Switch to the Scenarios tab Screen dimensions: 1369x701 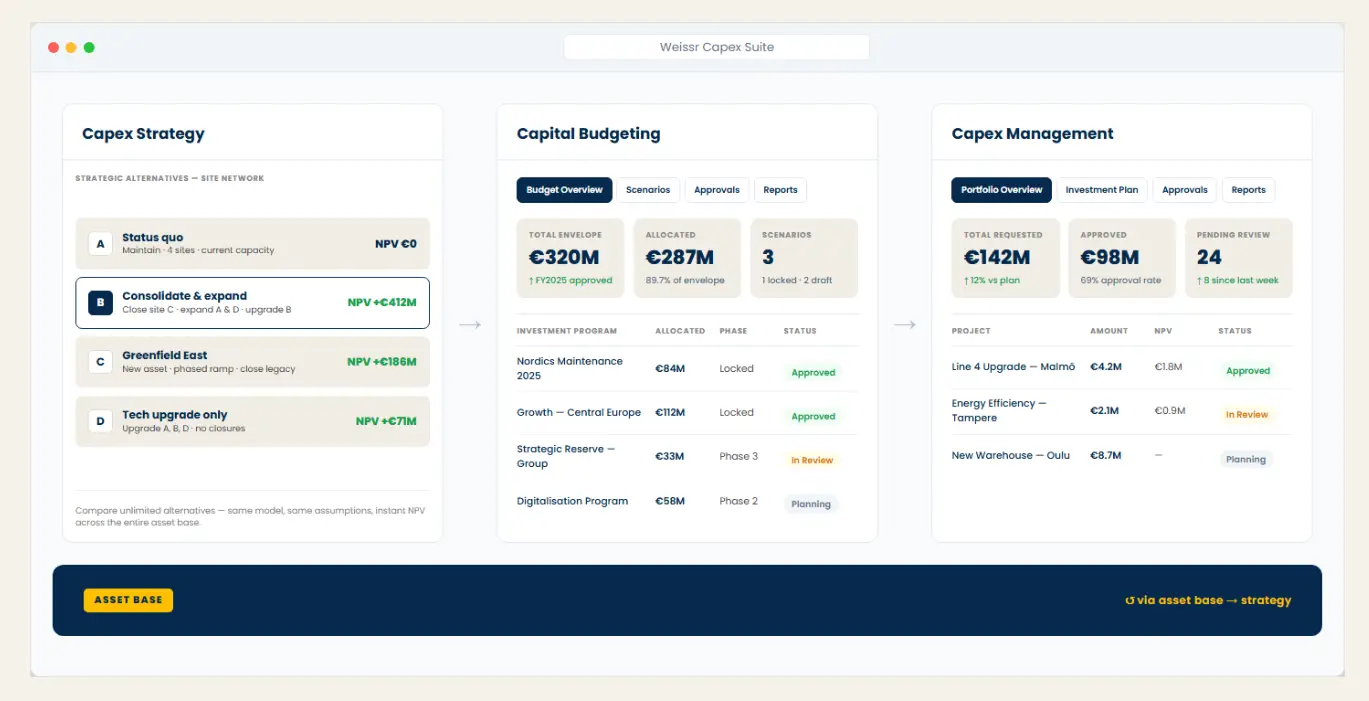(648, 190)
